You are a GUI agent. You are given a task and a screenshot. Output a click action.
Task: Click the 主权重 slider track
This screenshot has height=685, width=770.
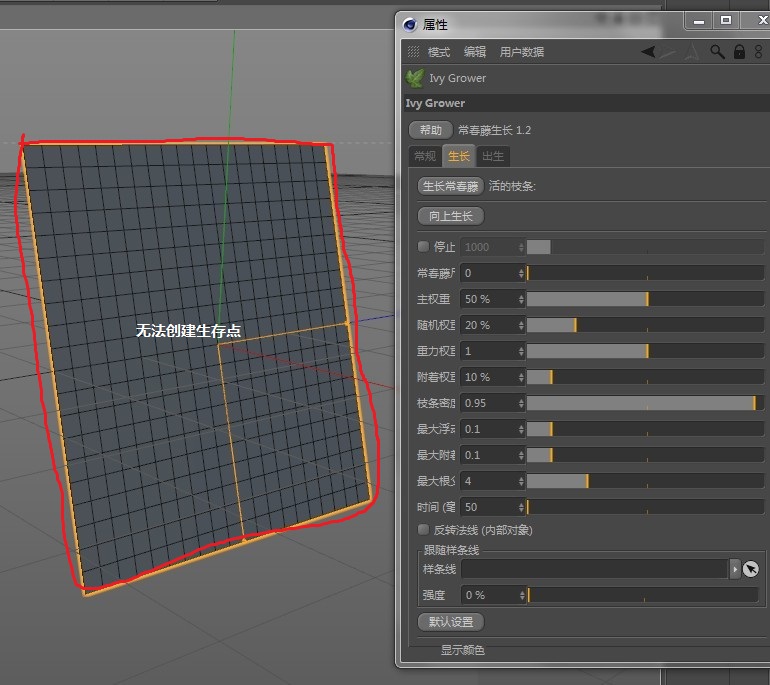pyautogui.click(x=645, y=299)
